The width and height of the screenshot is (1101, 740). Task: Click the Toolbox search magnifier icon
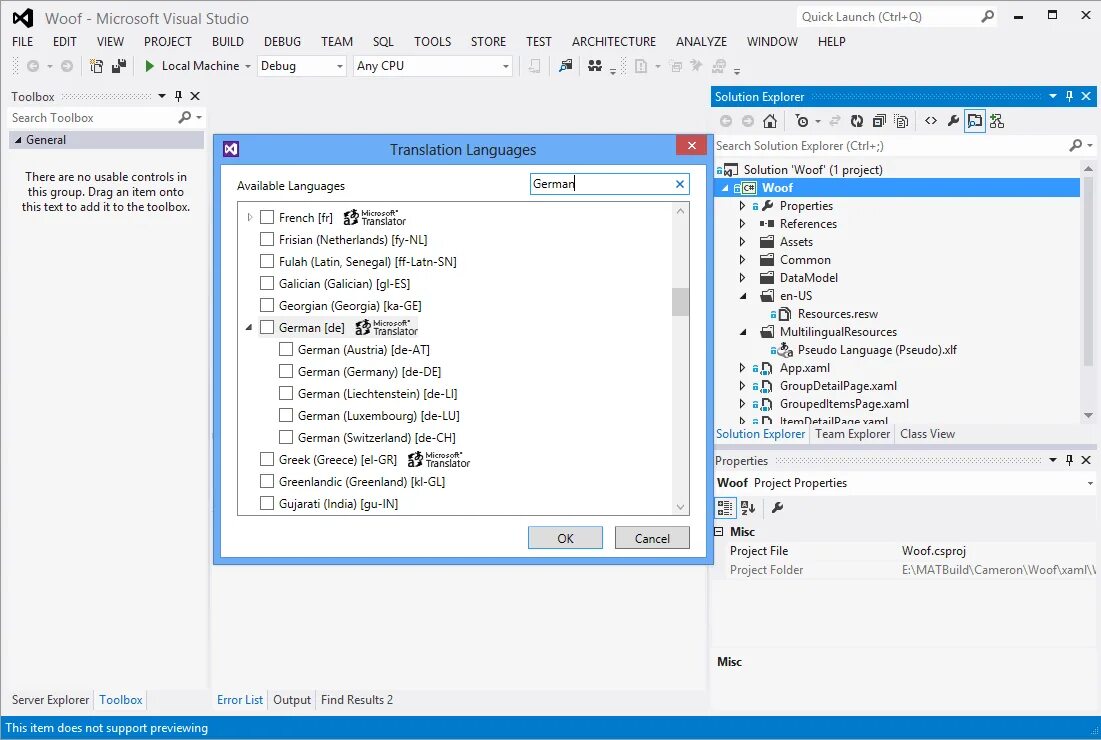coord(185,117)
